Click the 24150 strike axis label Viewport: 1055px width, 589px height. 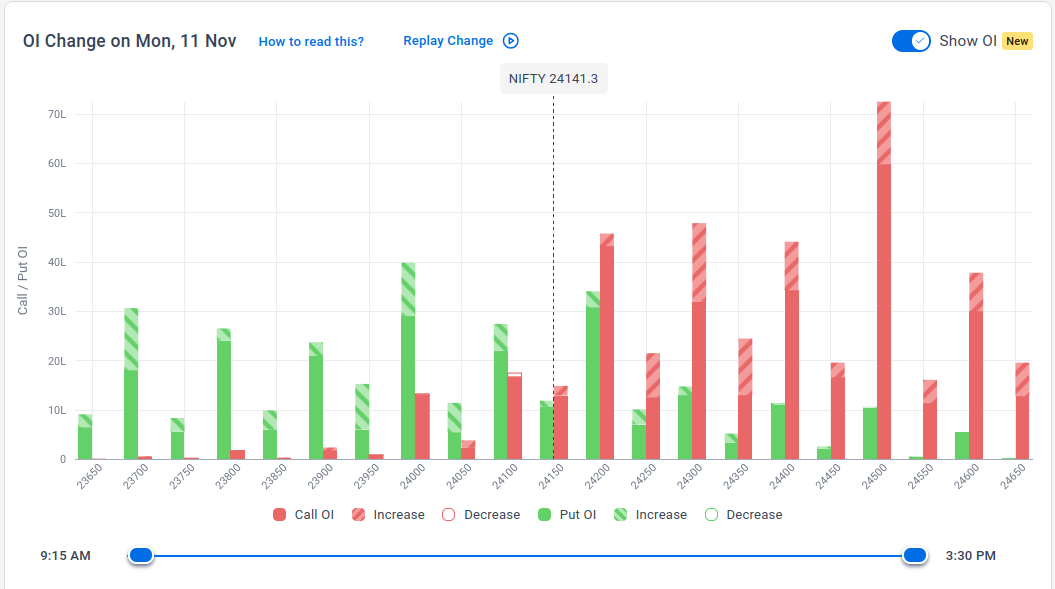551,476
